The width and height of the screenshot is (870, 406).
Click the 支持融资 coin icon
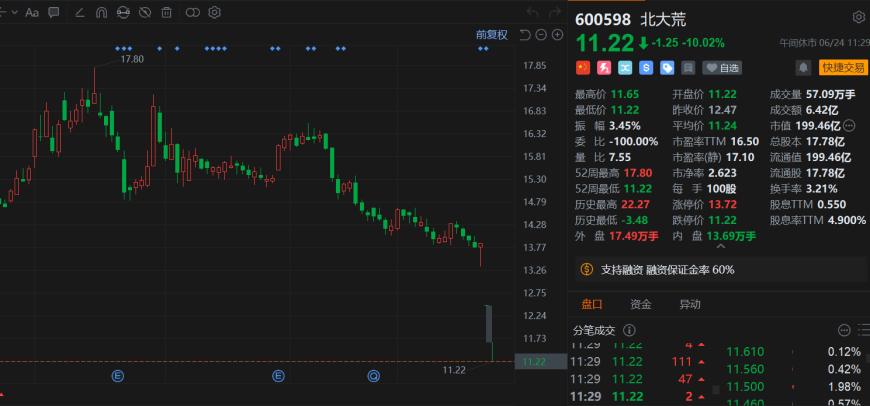click(x=587, y=270)
